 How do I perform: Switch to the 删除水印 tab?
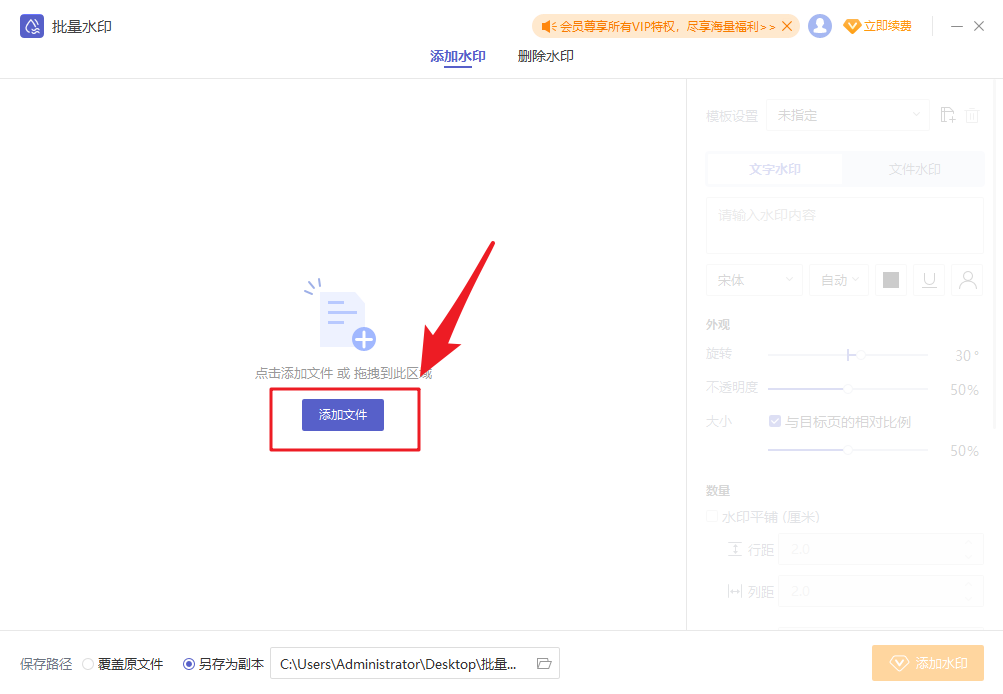(545, 56)
